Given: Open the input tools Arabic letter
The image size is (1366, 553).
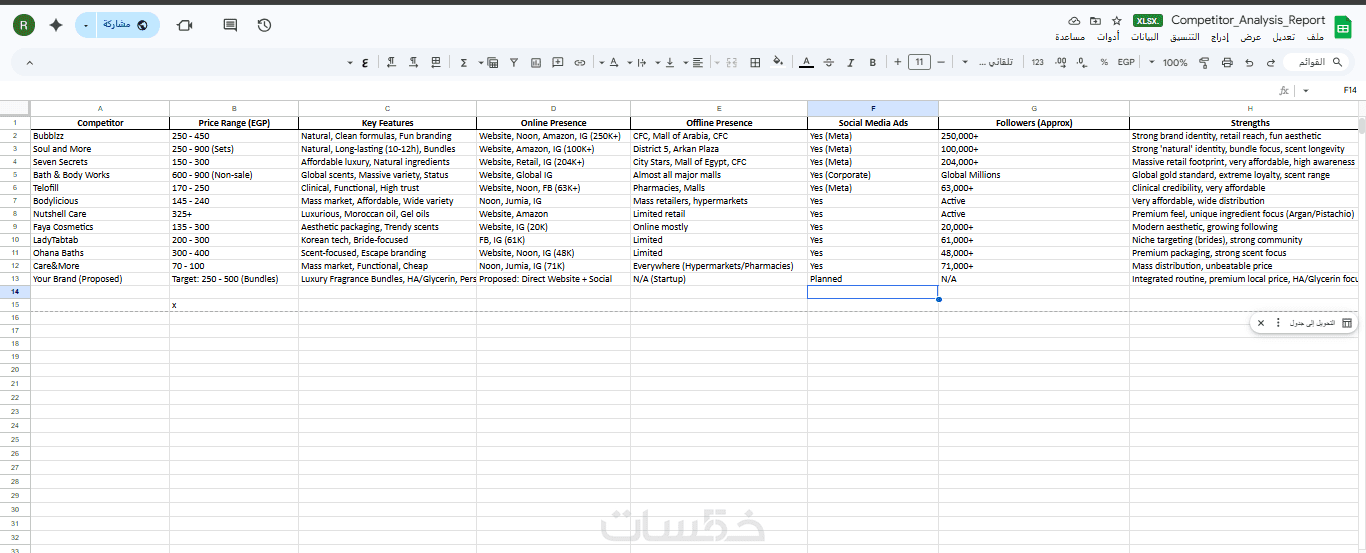Looking at the screenshot, I should [364, 62].
